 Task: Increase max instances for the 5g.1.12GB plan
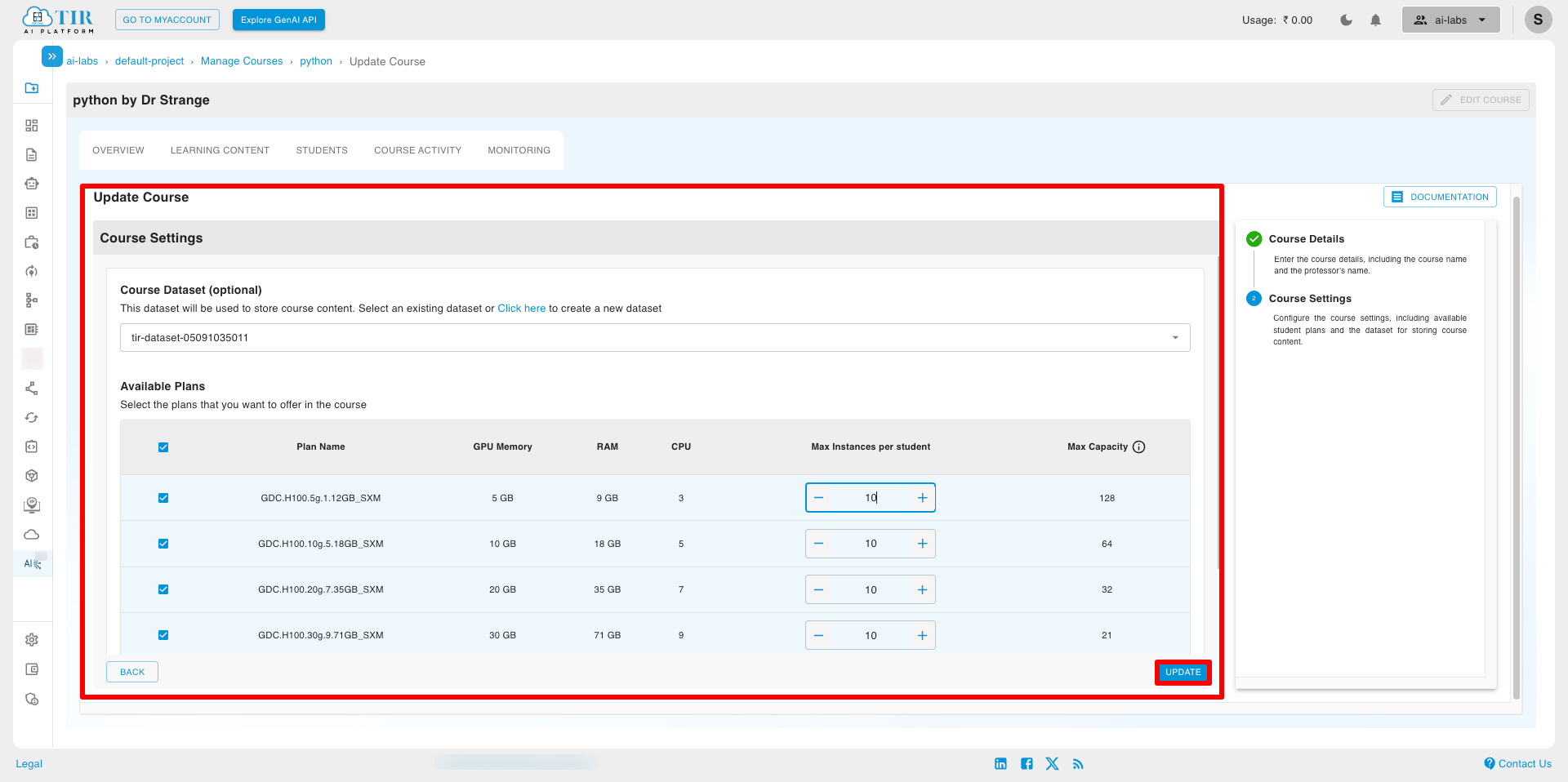coord(922,498)
